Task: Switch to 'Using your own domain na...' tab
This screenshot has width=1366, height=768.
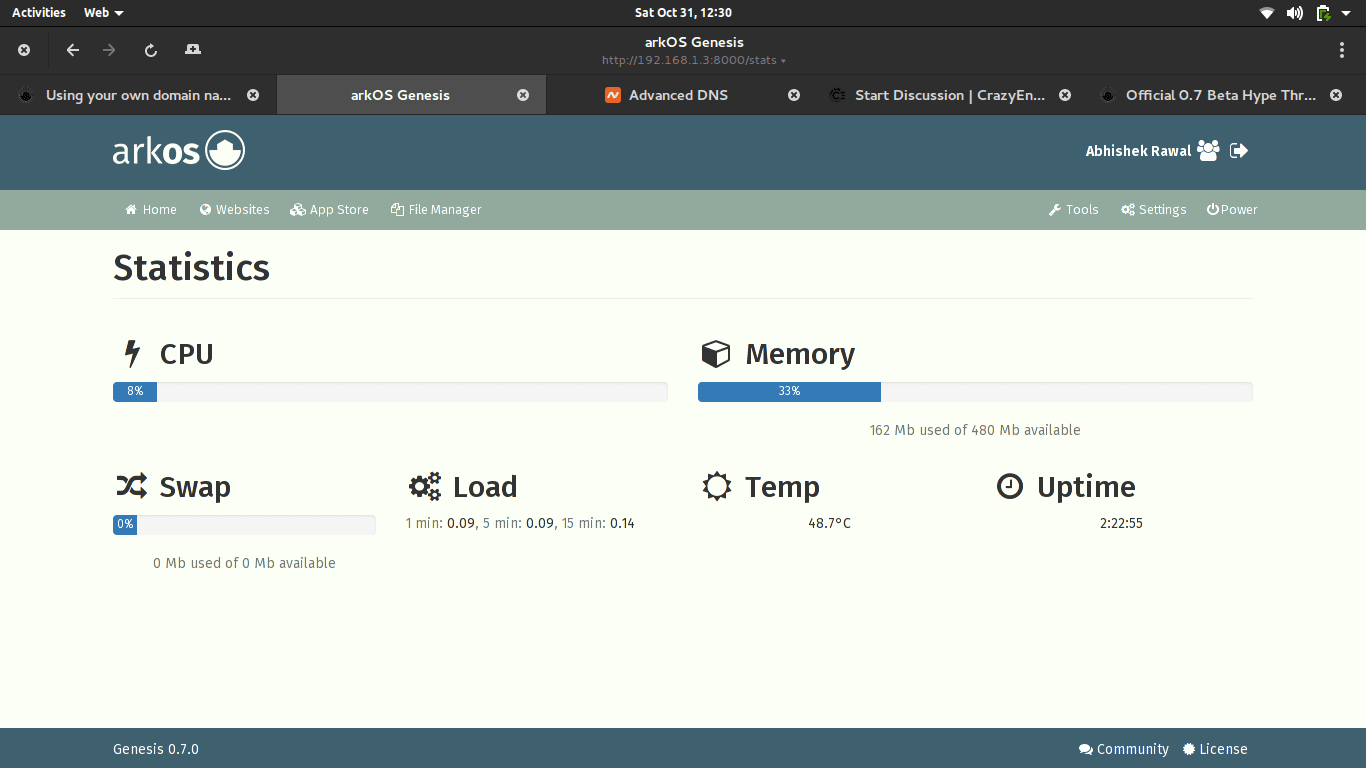Action: coord(139,95)
